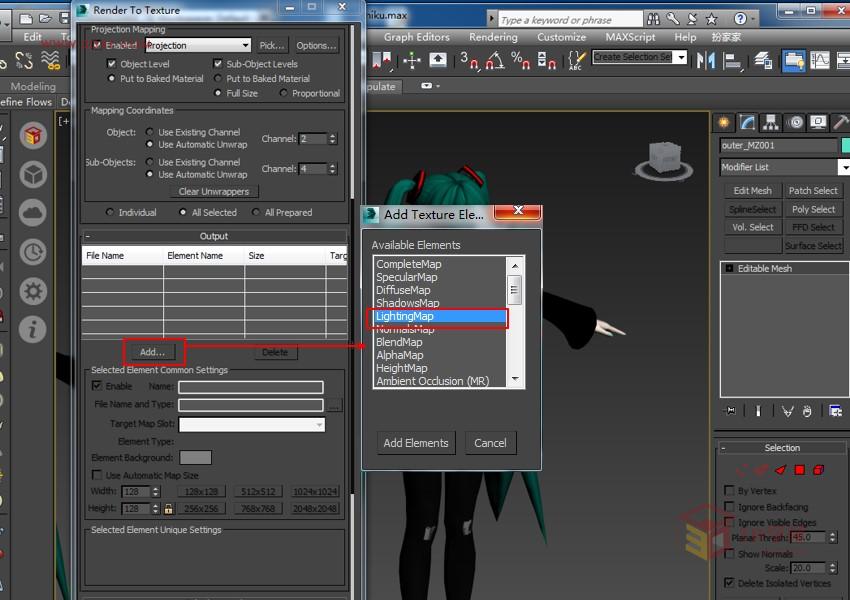This screenshot has width=850, height=600.
Task: Click the blue Help question-mark icon
Action: click(x=740, y=19)
